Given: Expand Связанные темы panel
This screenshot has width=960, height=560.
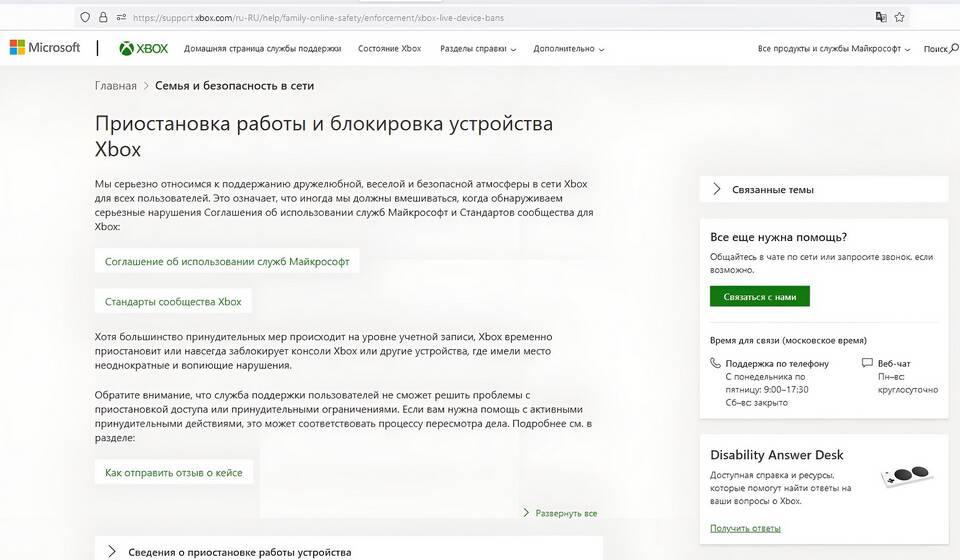Looking at the screenshot, I should pos(823,189).
